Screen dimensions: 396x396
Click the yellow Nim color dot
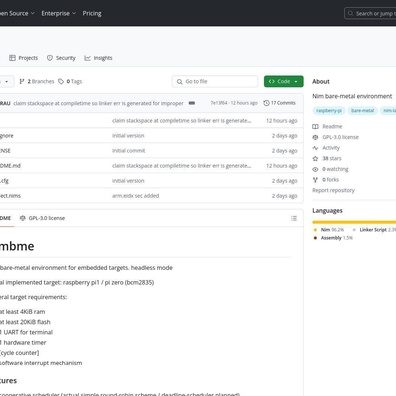(315, 230)
